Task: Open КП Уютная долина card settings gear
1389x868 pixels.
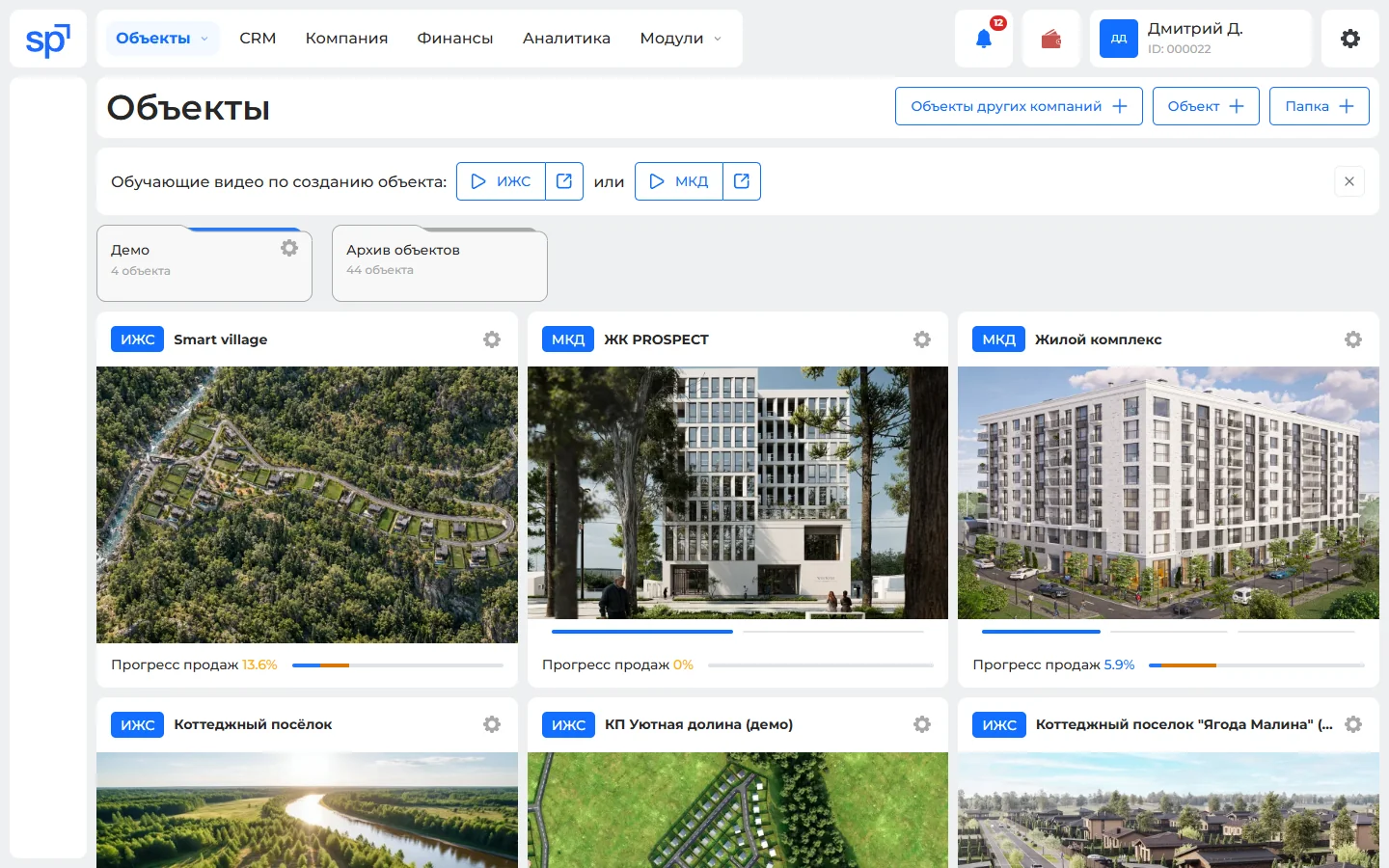Action: click(922, 724)
